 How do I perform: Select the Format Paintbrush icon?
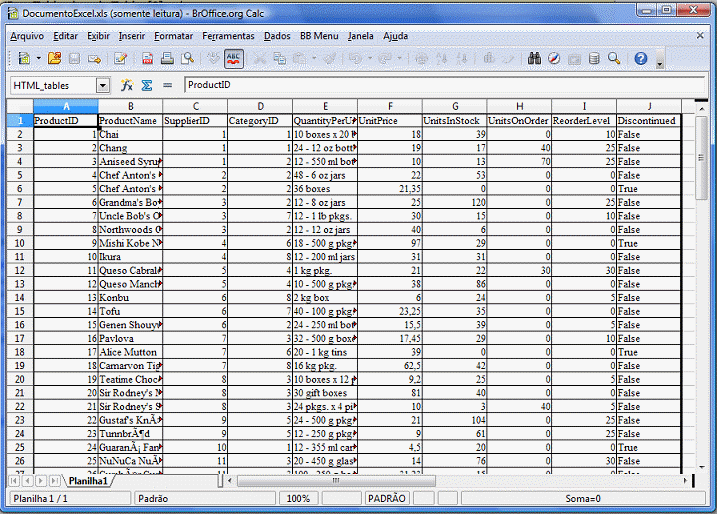(330, 59)
